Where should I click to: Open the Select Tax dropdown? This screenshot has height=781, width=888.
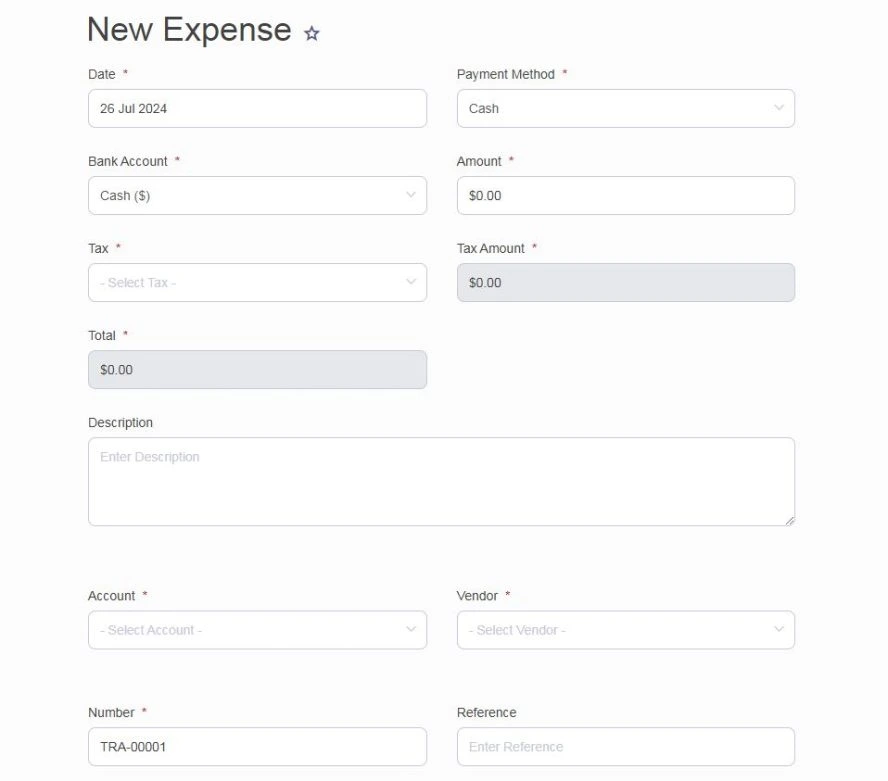tap(257, 282)
